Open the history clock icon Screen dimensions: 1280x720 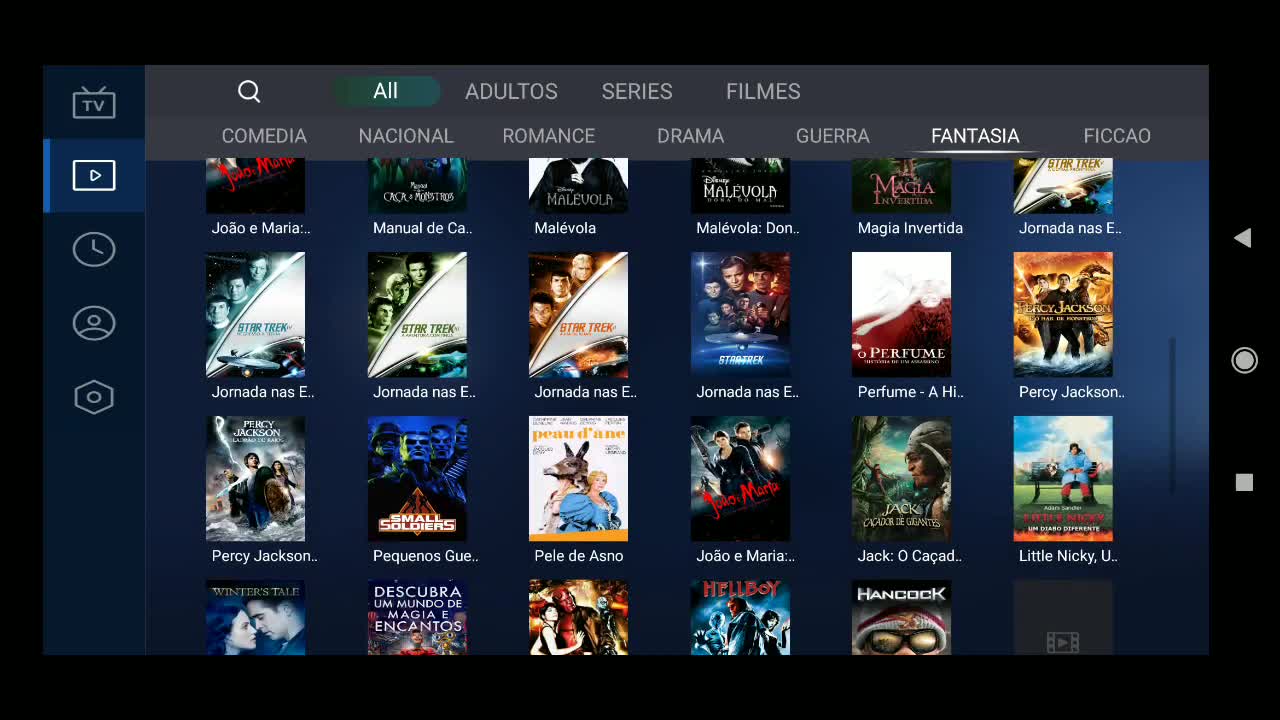click(x=94, y=249)
